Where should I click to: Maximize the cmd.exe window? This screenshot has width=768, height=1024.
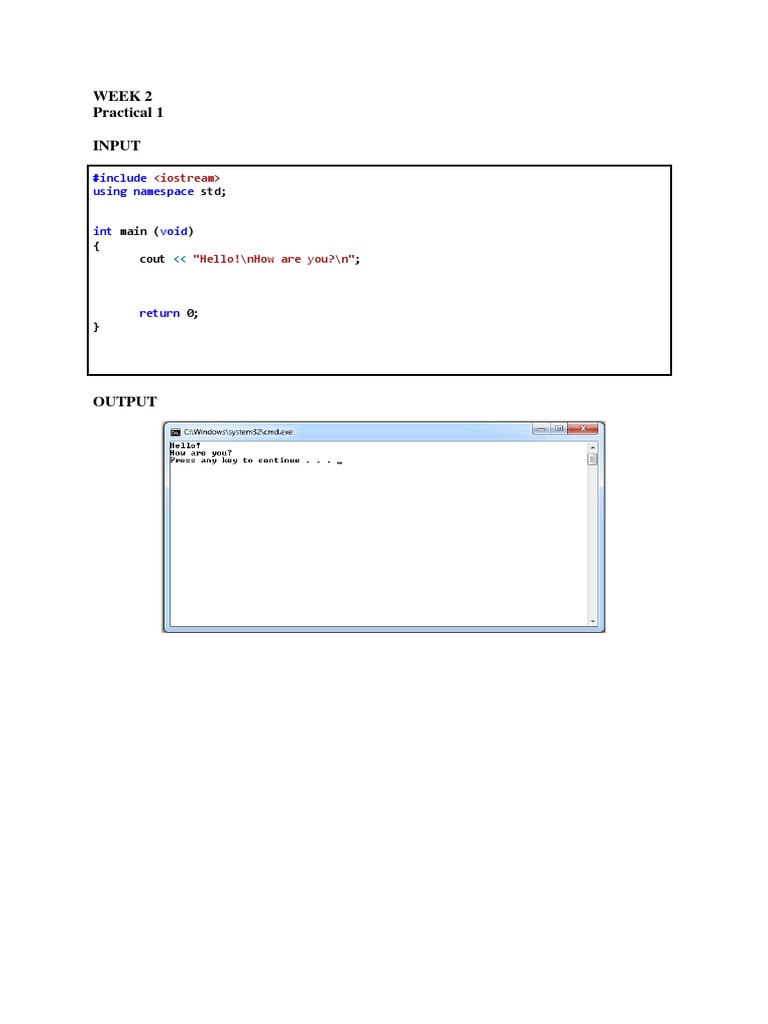[558, 428]
